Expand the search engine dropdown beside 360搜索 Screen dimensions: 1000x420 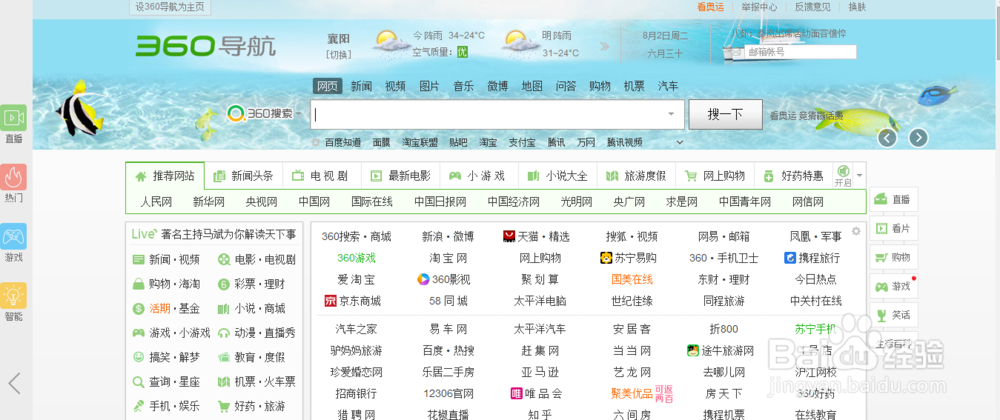[298, 115]
